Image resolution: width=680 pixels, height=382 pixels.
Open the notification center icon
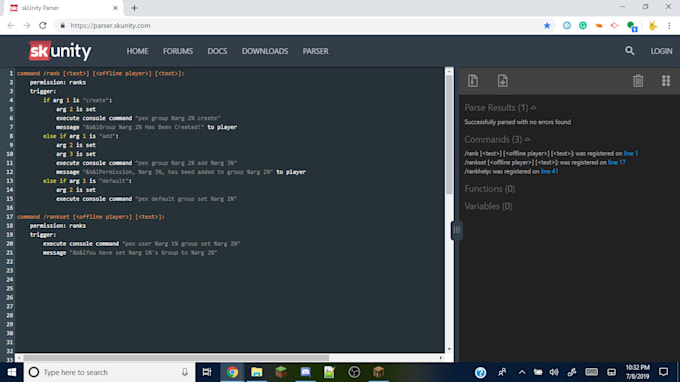(x=663, y=372)
